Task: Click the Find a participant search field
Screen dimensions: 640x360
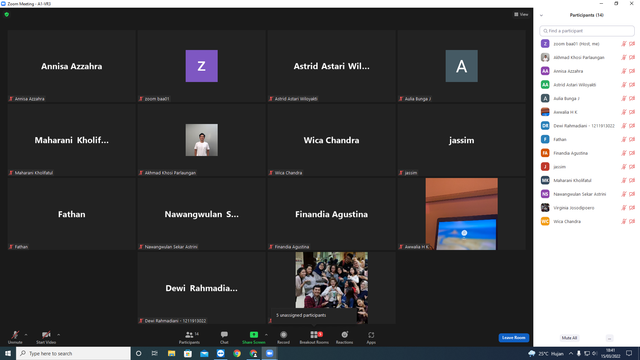Action: [587, 31]
